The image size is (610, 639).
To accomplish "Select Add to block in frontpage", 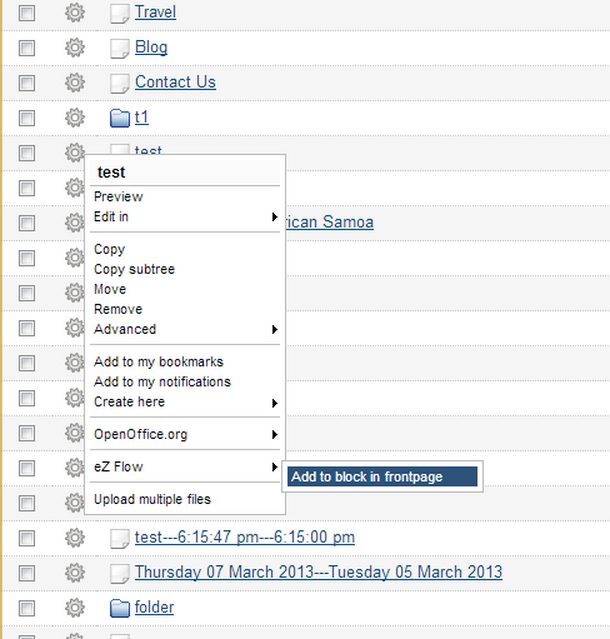I will pos(367,477).
